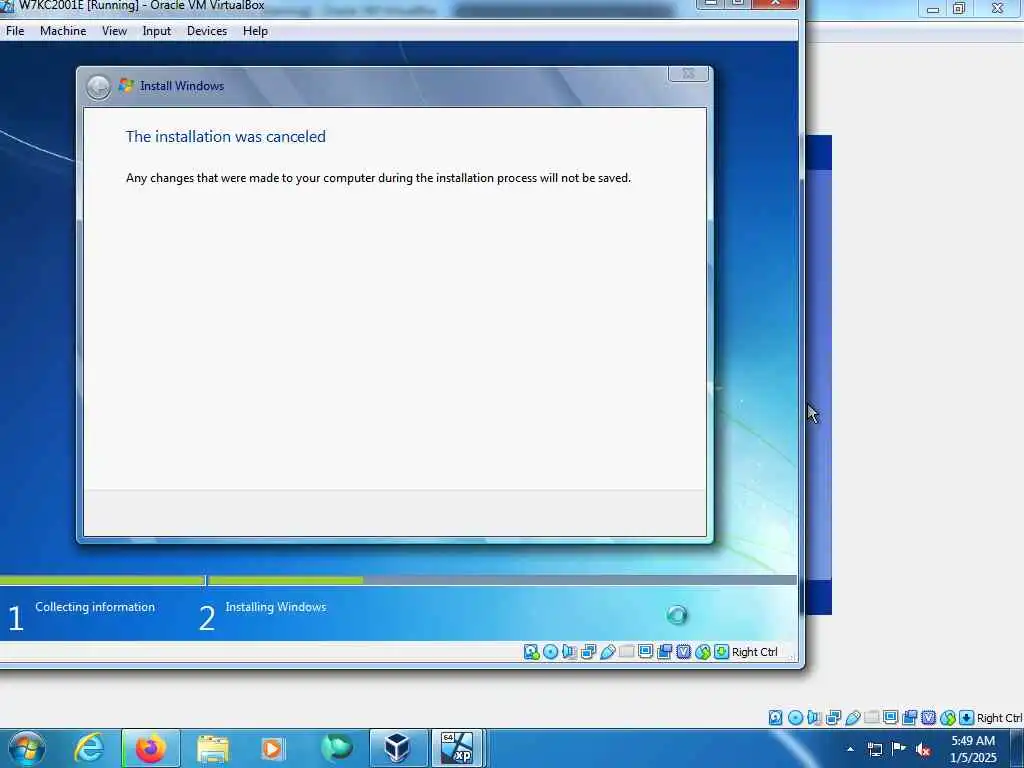Click the network indicator in W7KC2001E status bar
Screen dimensions: 1024x768
pos(588,652)
